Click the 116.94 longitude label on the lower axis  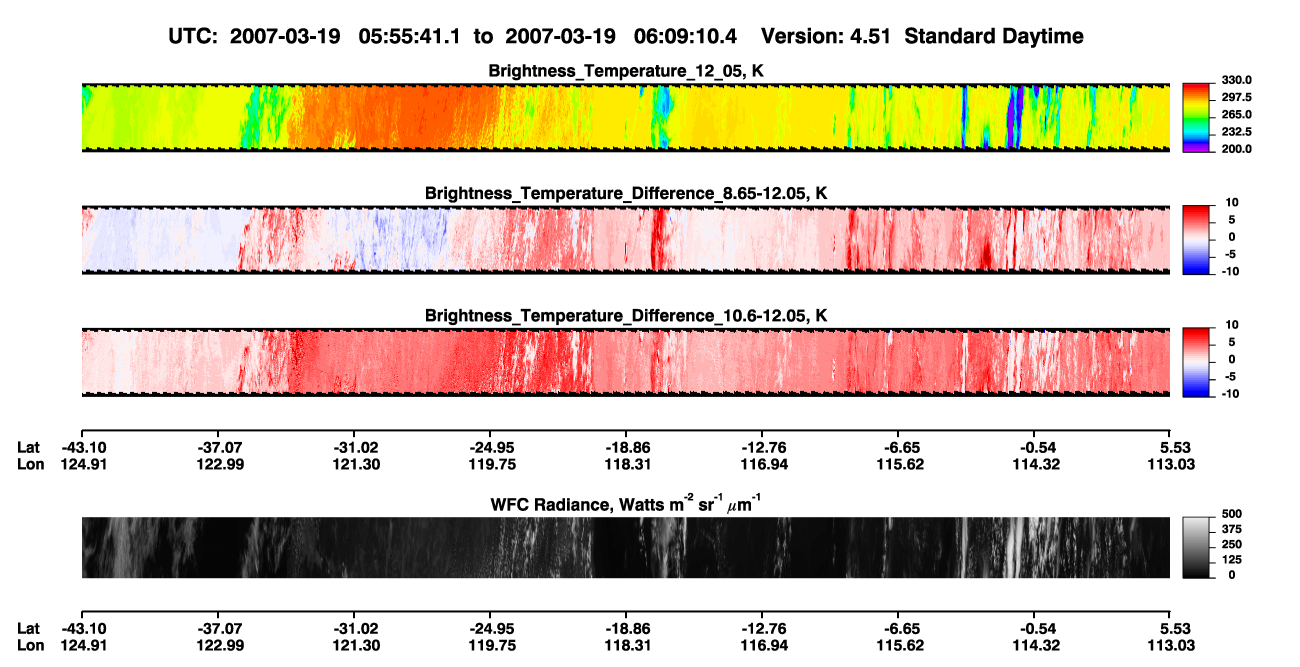click(x=763, y=645)
